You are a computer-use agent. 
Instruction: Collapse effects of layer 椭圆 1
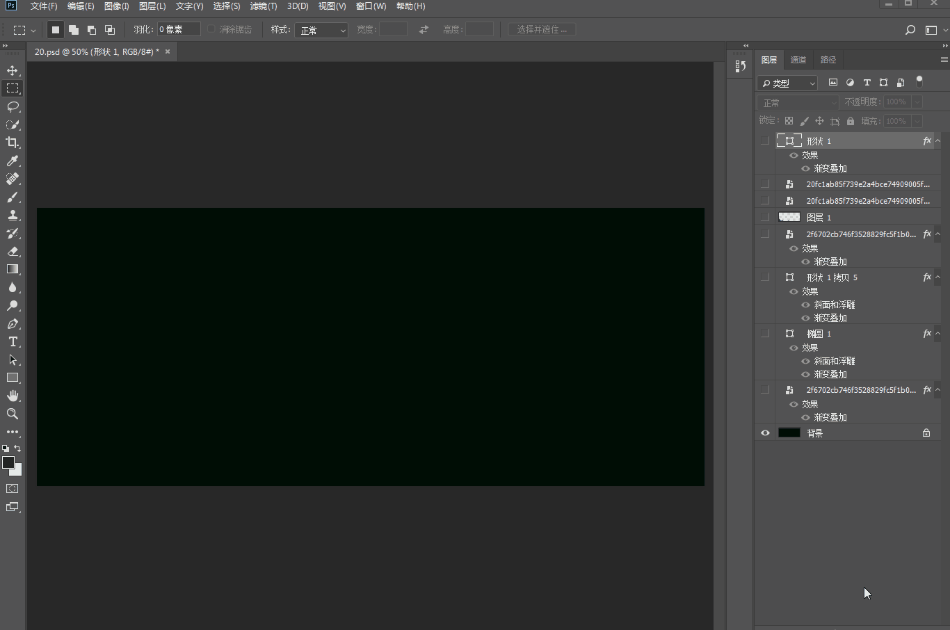[x=938, y=334]
